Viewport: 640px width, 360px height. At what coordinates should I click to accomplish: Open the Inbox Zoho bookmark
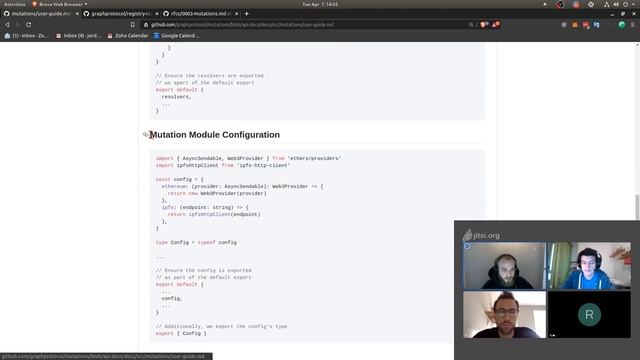pos(27,36)
